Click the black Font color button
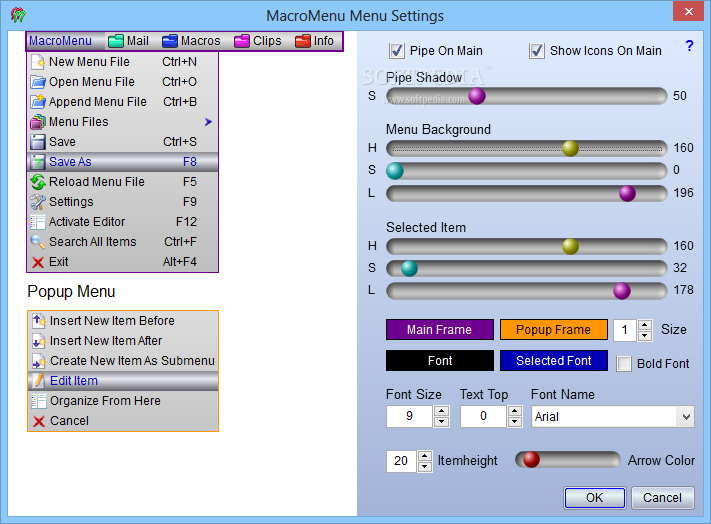 (440, 361)
